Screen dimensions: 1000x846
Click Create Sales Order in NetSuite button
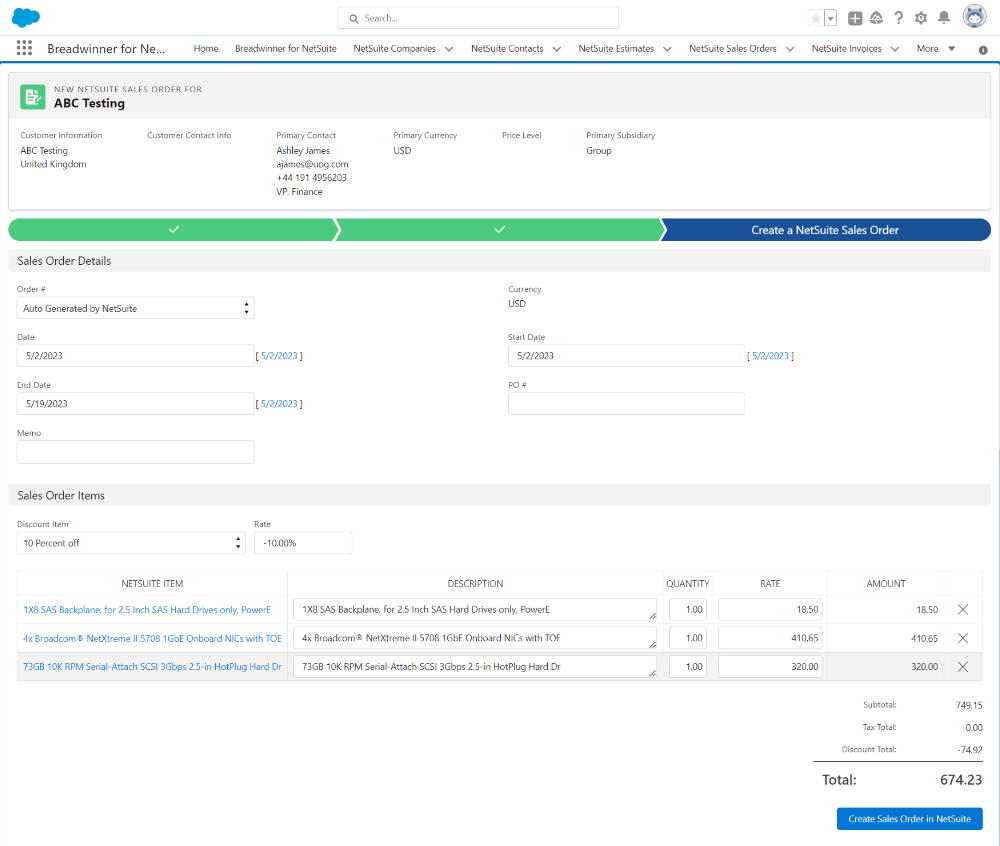point(909,818)
